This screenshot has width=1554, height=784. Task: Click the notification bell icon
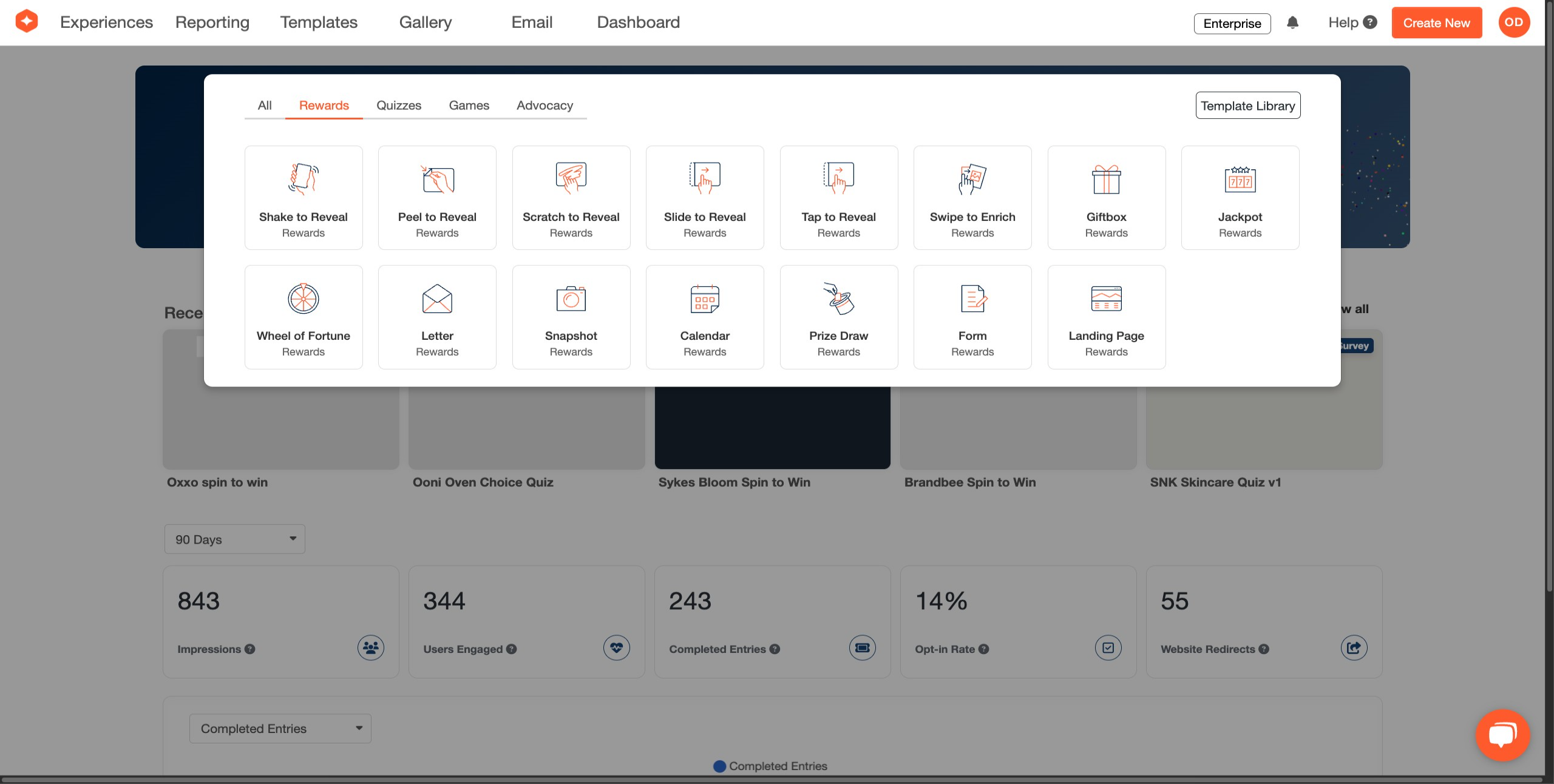[x=1292, y=23]
